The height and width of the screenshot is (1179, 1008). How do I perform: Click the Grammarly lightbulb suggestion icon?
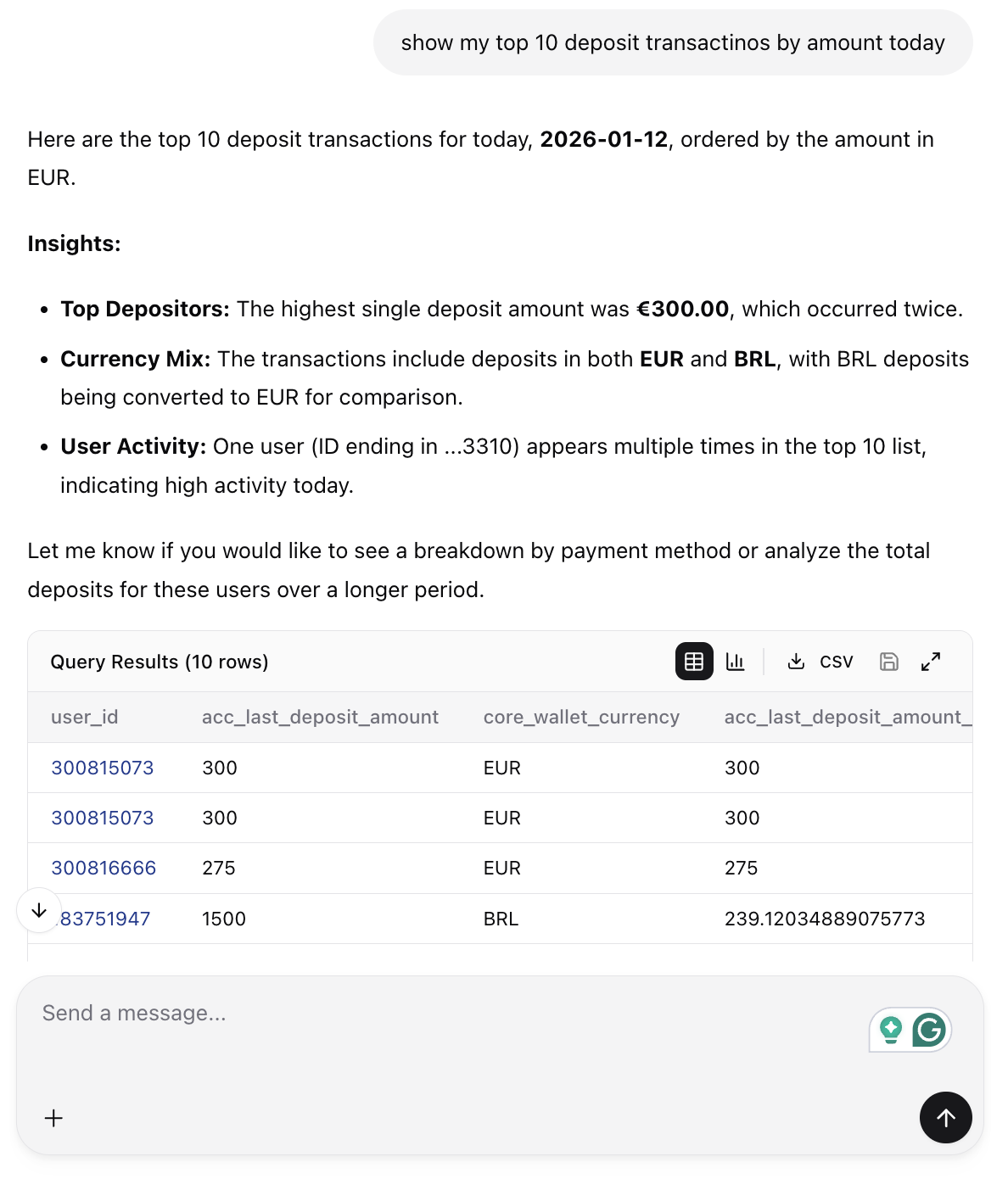[x=891, y=1030]
